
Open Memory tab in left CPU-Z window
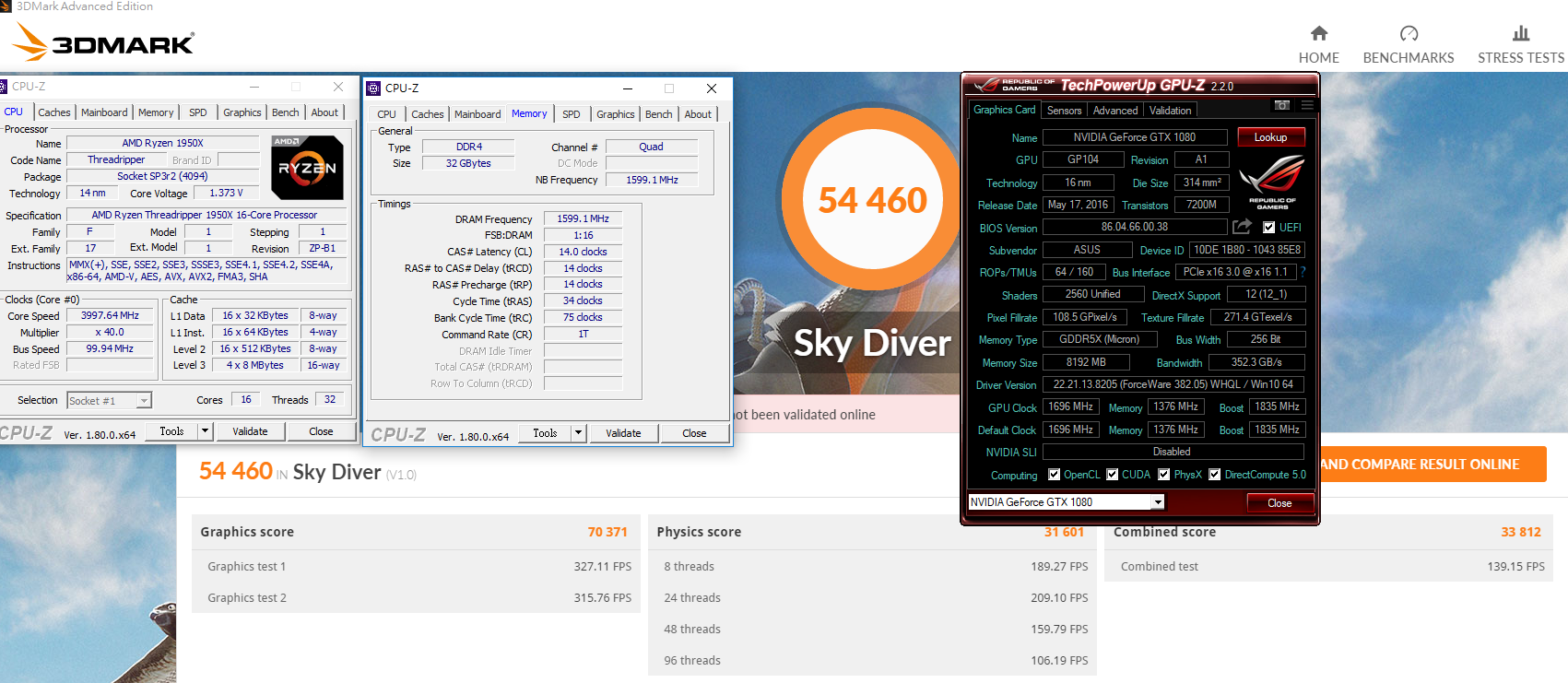point(156,112)
